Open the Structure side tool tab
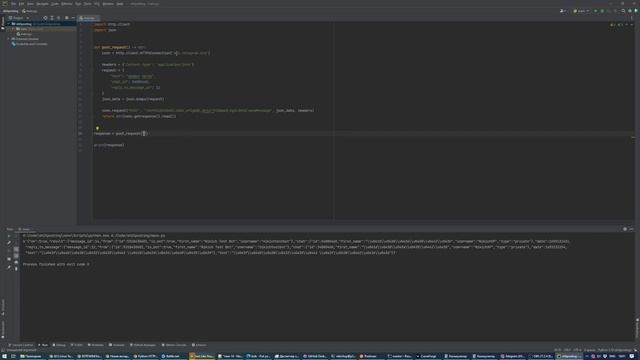This screenshot has height=360, width=640. click(3, 307)
